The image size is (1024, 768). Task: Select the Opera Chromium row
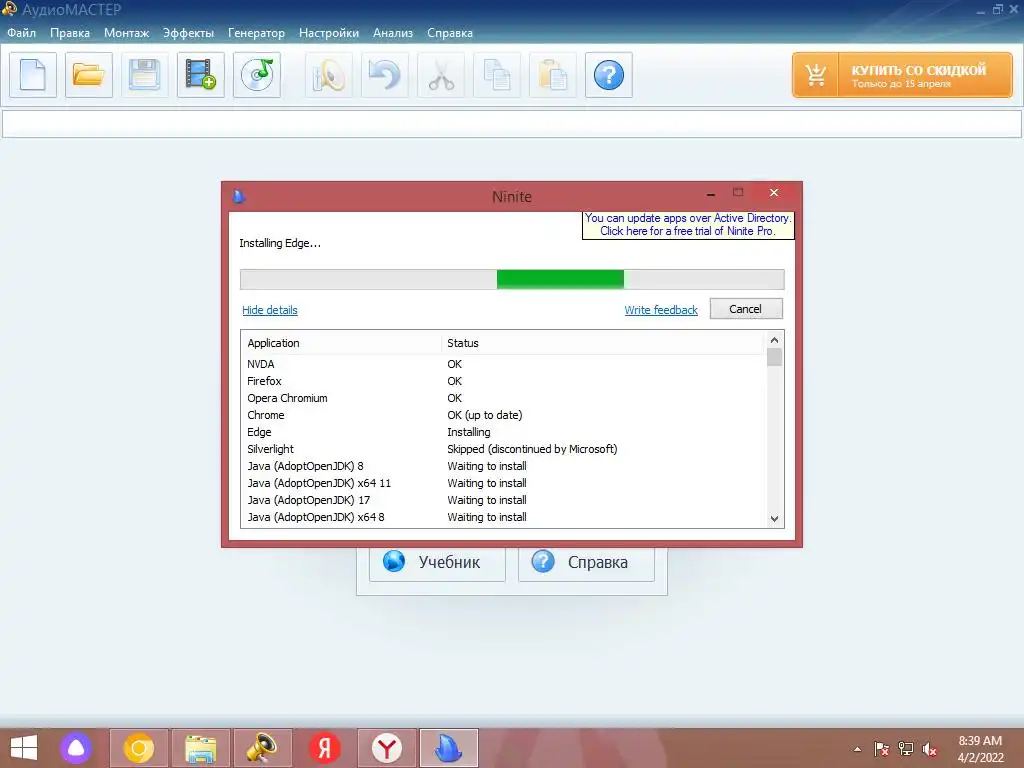pos(504,398)
